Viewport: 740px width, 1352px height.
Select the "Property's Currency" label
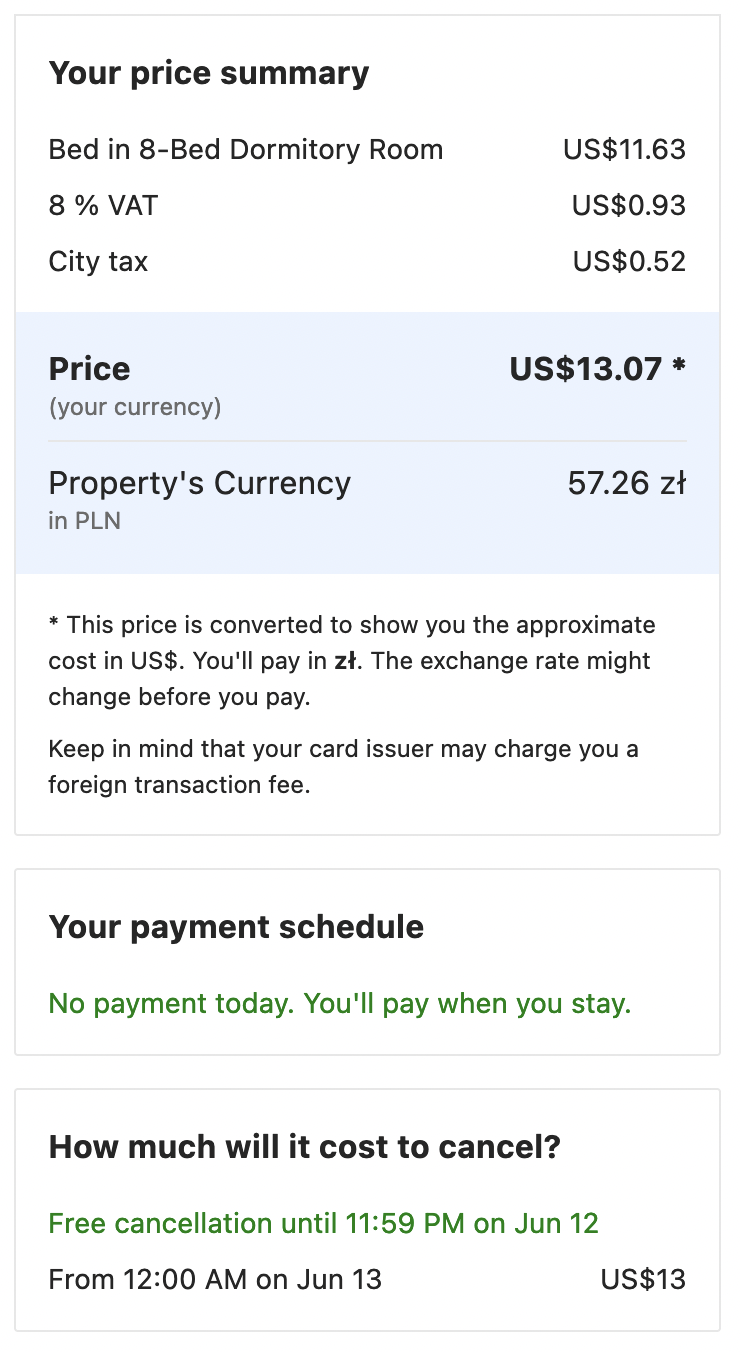point(200,483)
